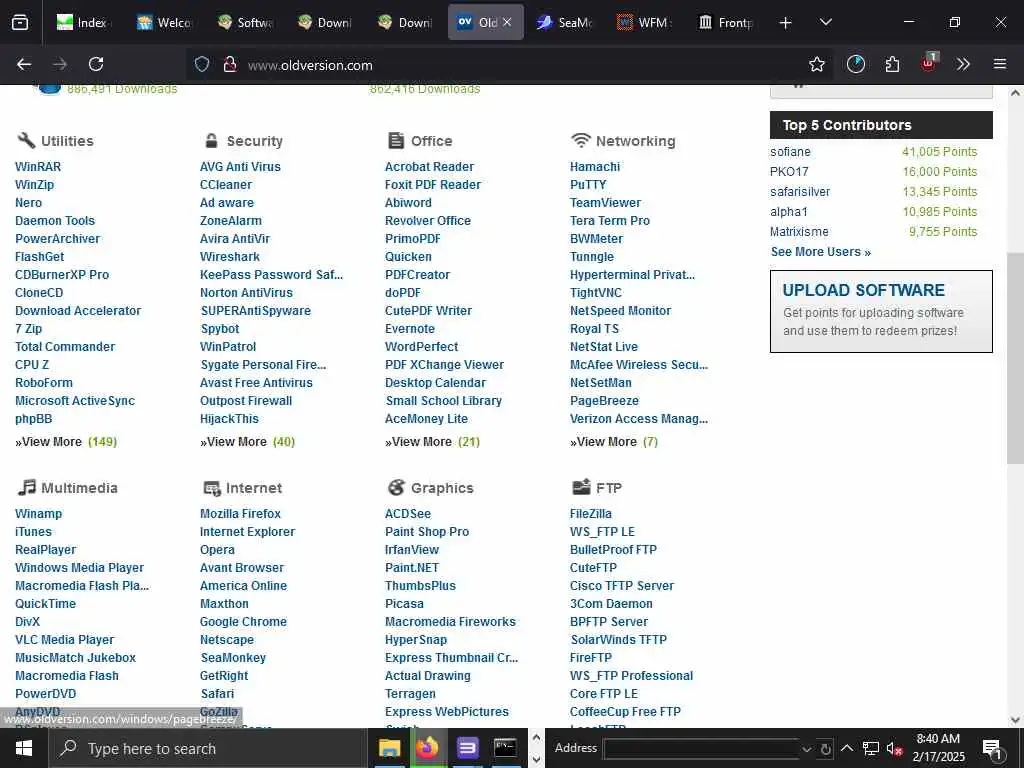Open the WinRAR link

[38, 167]
